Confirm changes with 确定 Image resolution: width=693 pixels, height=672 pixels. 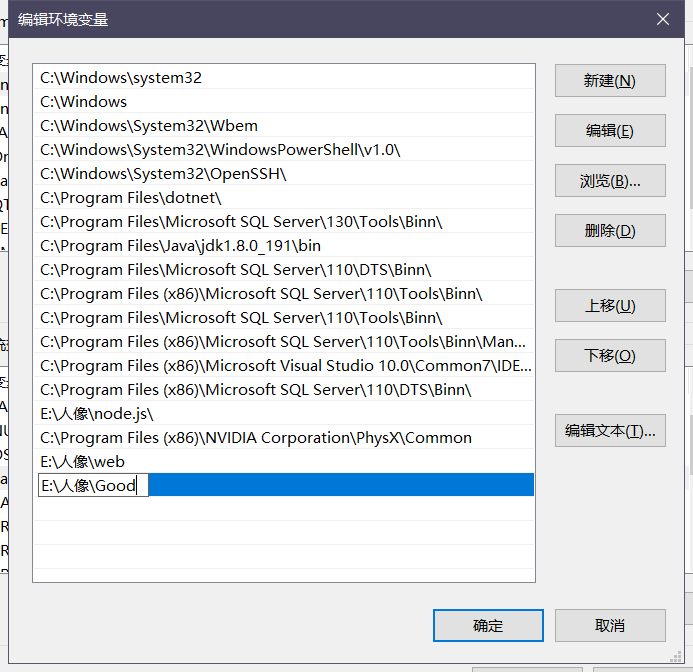tap(488, 625)
